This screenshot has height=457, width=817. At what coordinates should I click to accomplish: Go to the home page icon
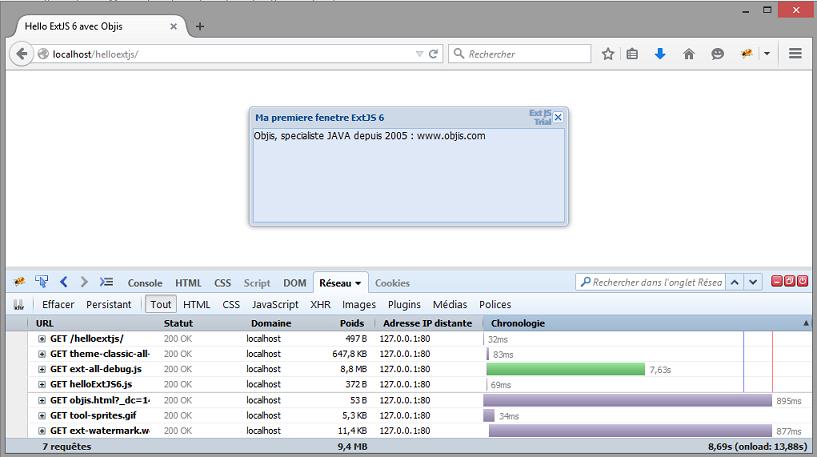[x=689, y=54]
